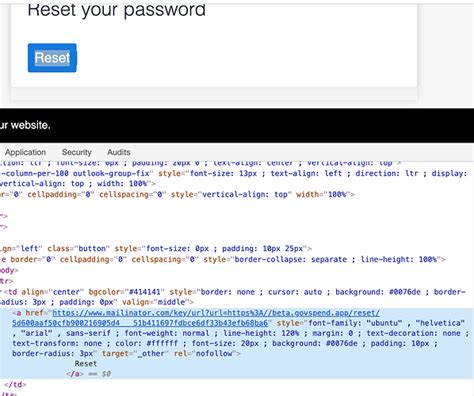Viewport: 474px width, 396px height.
Task: Collapse the td align center node arrow
Action: click(1, 292)
